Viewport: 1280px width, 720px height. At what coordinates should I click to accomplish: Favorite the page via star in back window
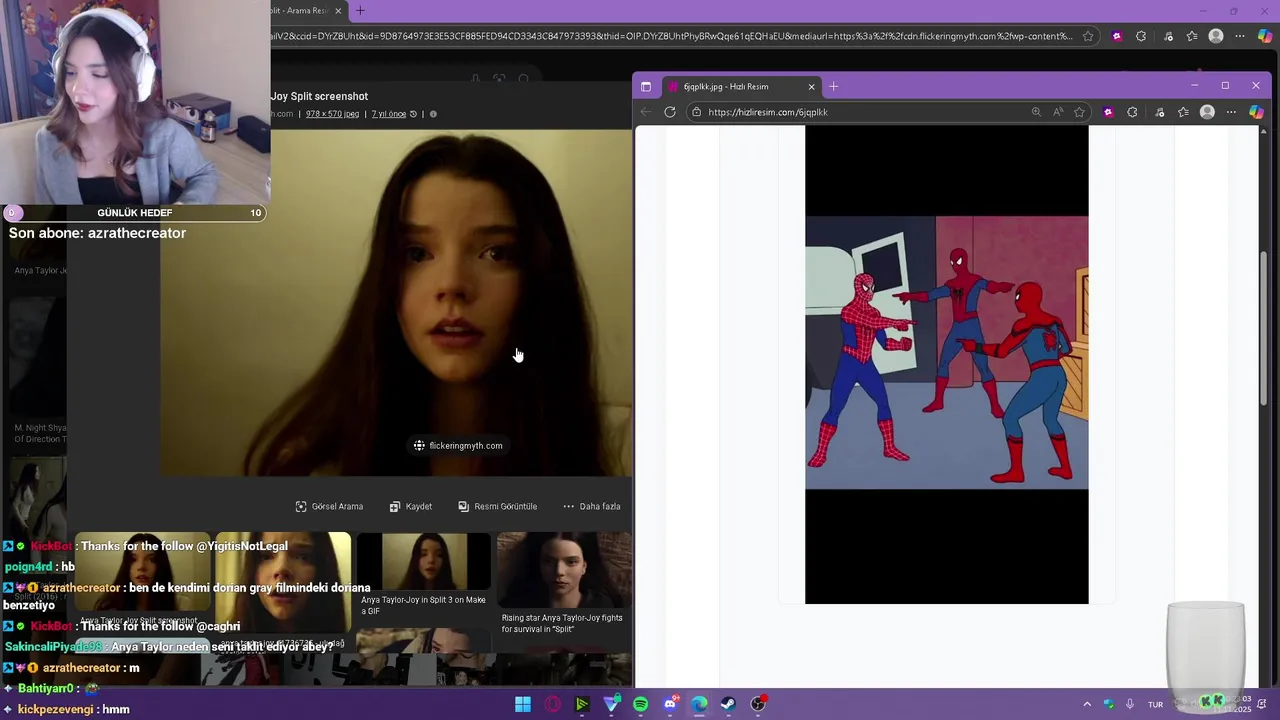pos(1088,36)
